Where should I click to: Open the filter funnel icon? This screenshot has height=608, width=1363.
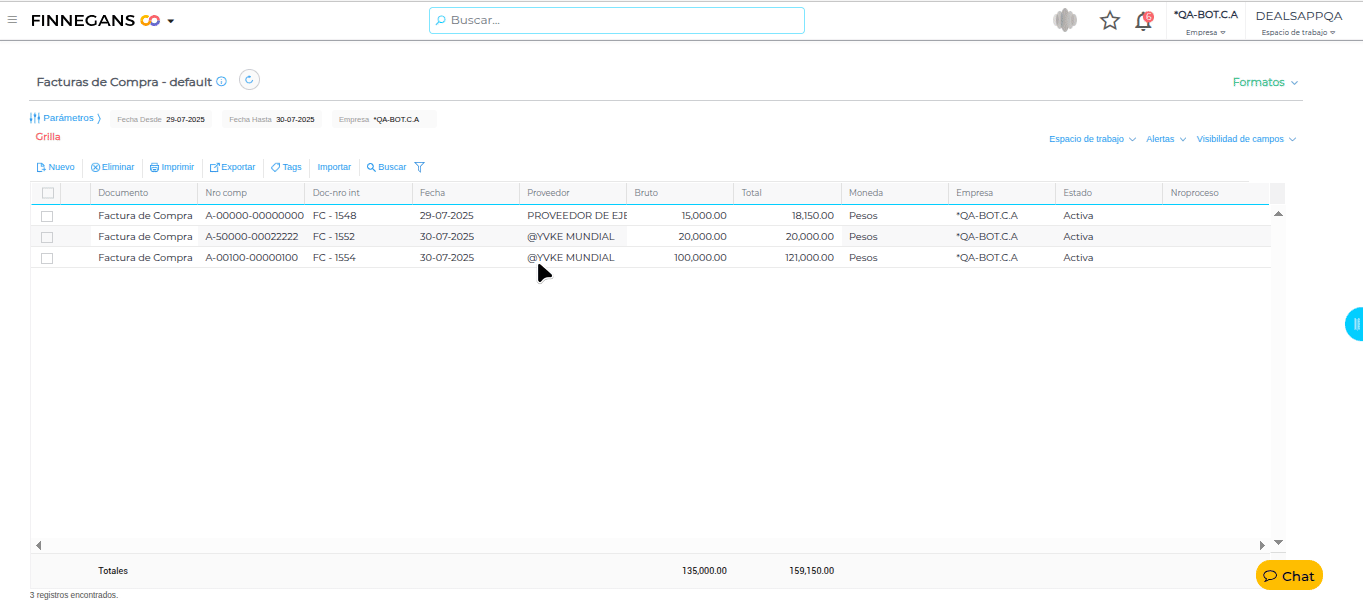[x=420, y=167]
